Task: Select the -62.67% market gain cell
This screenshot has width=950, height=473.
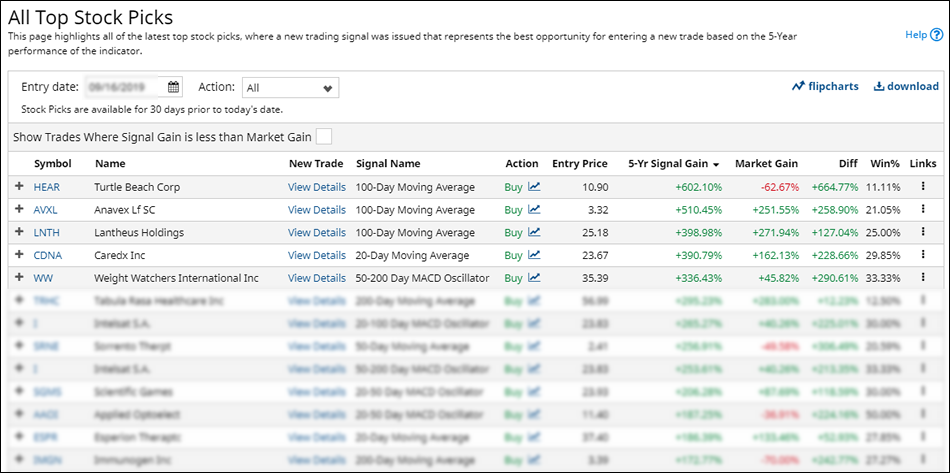Action: point(779,187)
